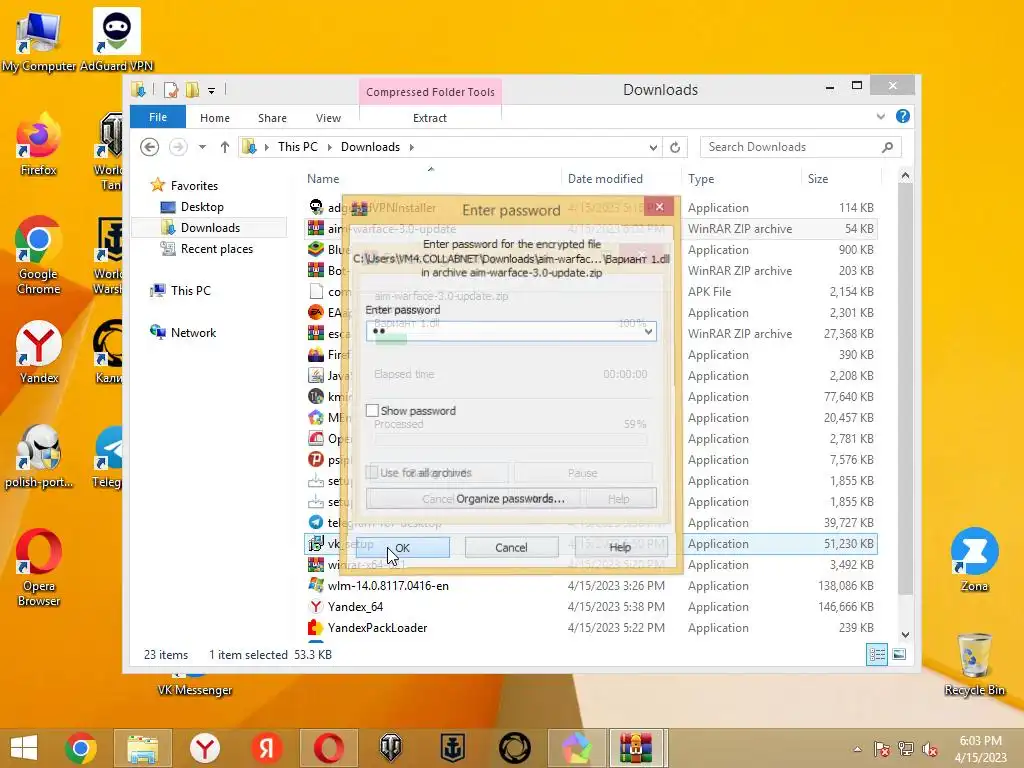Select Recent places in navigation pane
Image resolution: width=1024 pixels, height=768 pixels.
(x=217, y=249)
